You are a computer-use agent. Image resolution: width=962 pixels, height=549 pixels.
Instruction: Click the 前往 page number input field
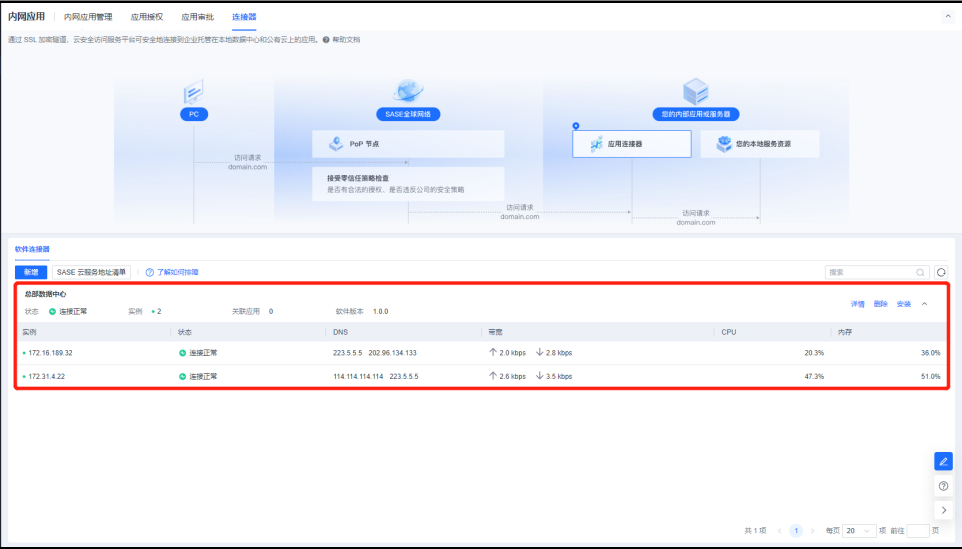(x=917, y=531)
